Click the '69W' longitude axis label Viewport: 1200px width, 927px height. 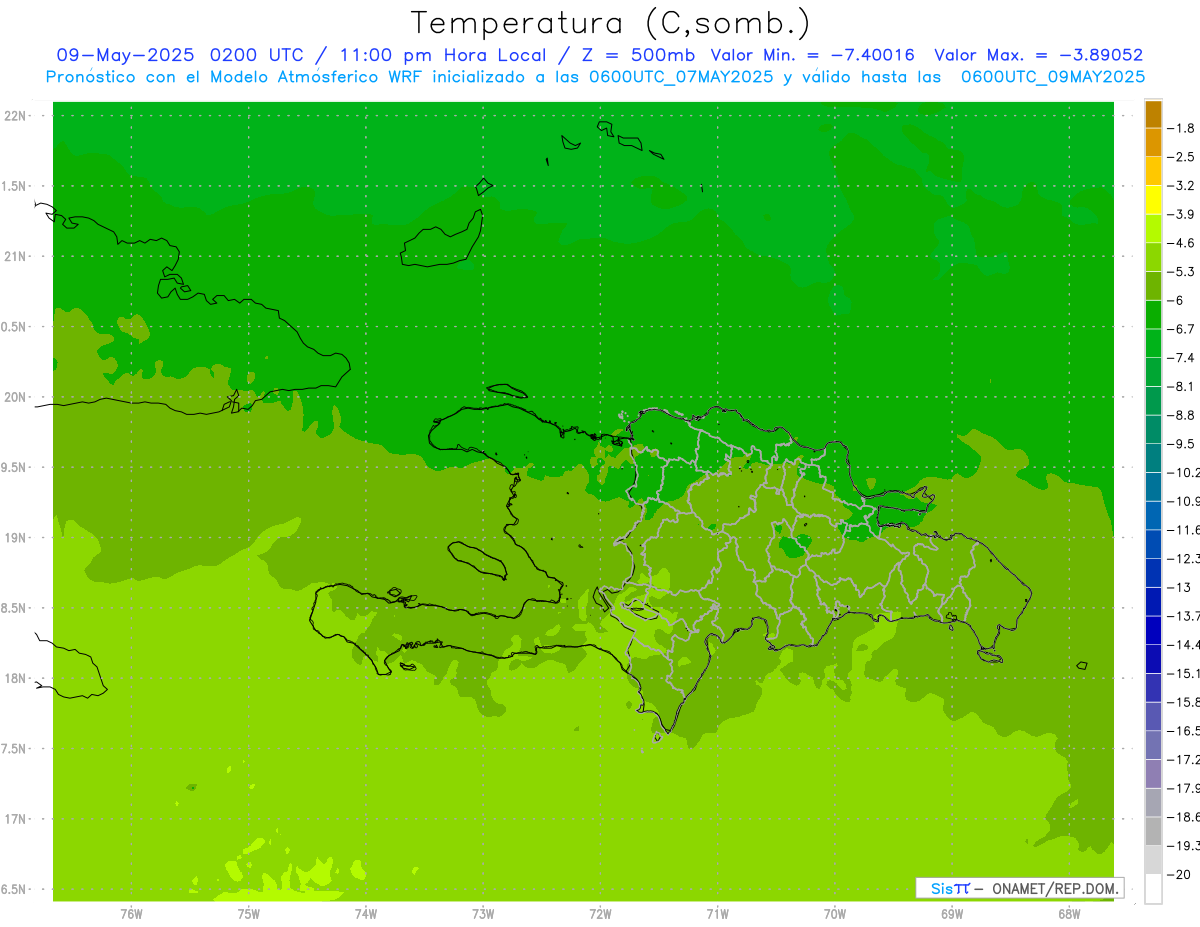(952, 914)
